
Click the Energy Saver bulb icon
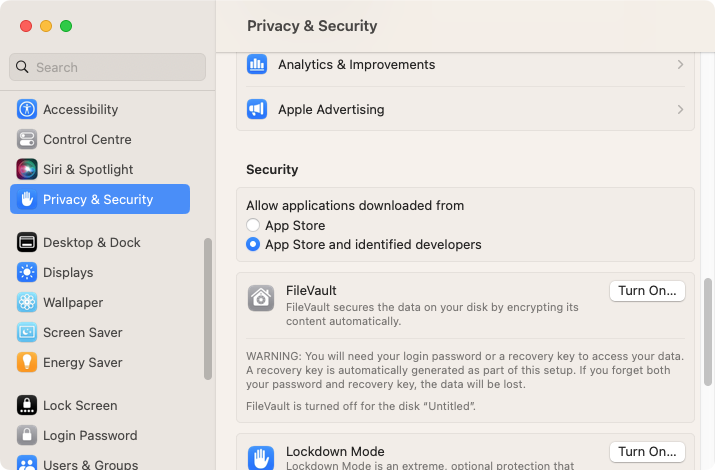pyautogui.click(x=27, y=362)
